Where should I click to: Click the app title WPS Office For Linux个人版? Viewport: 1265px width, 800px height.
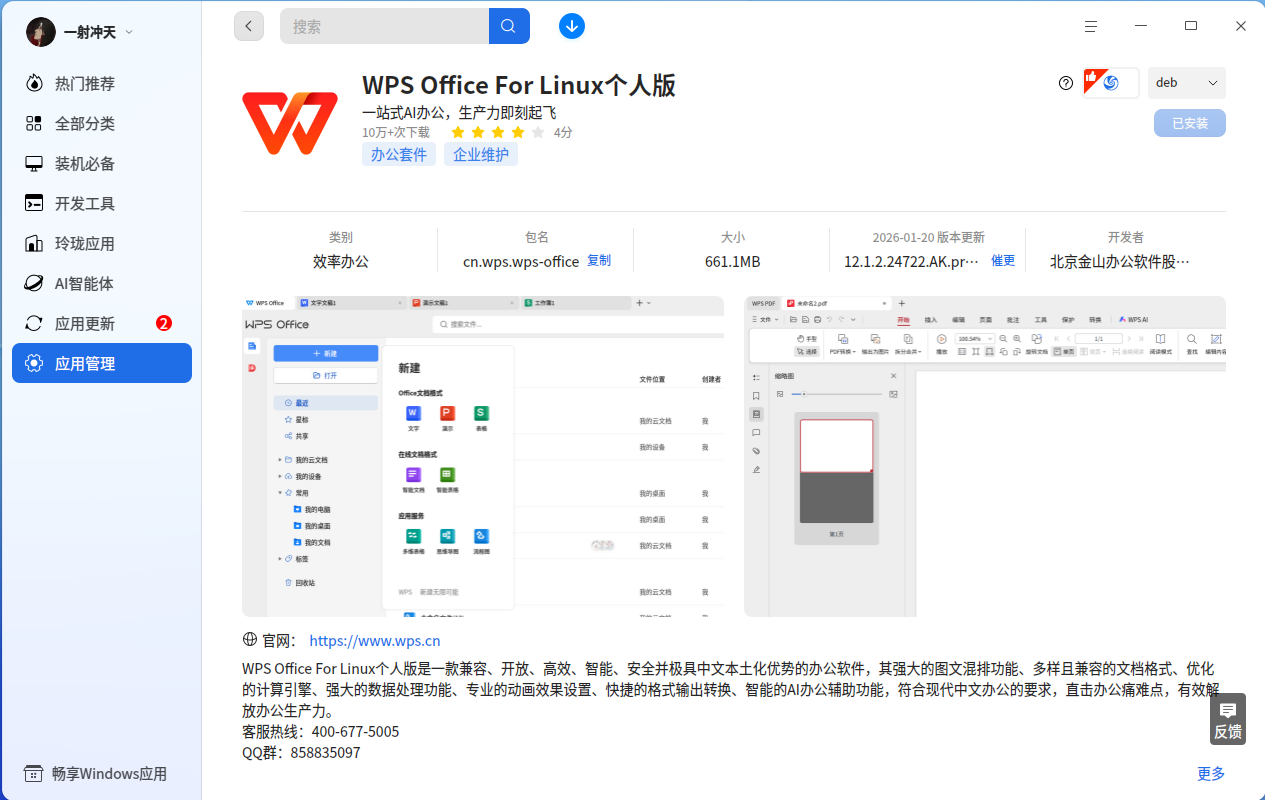click(x=519, y=85)
